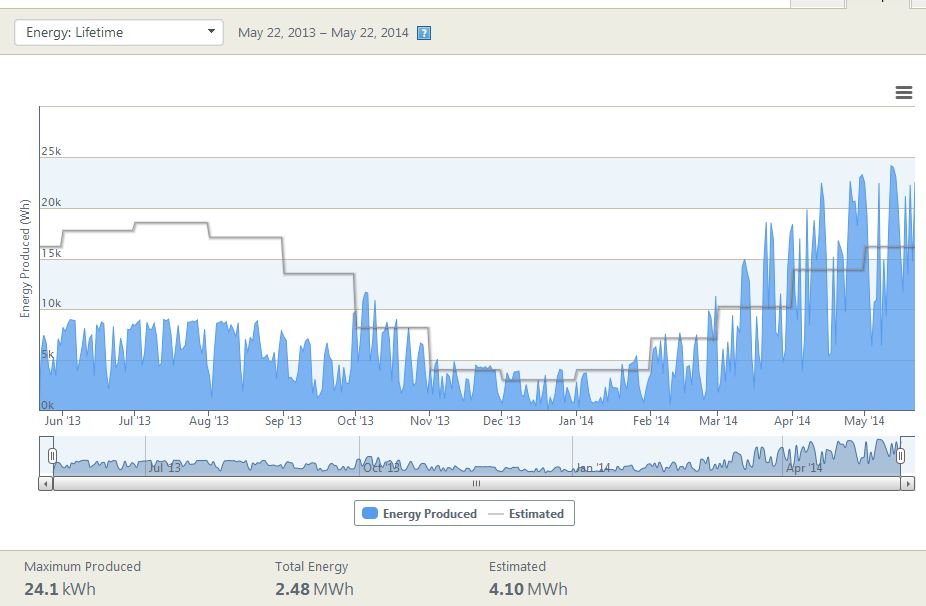
Task: Click the navigator scrollbar thumb grip
Action: (476, 483)
